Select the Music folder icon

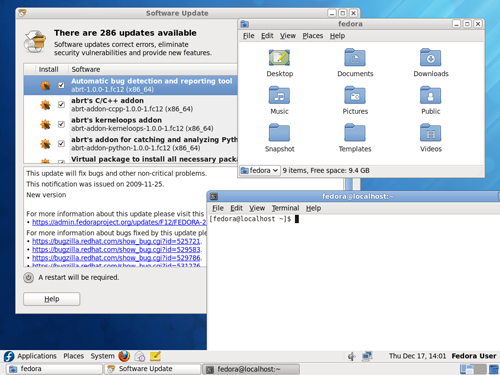[x=279, y=95]
